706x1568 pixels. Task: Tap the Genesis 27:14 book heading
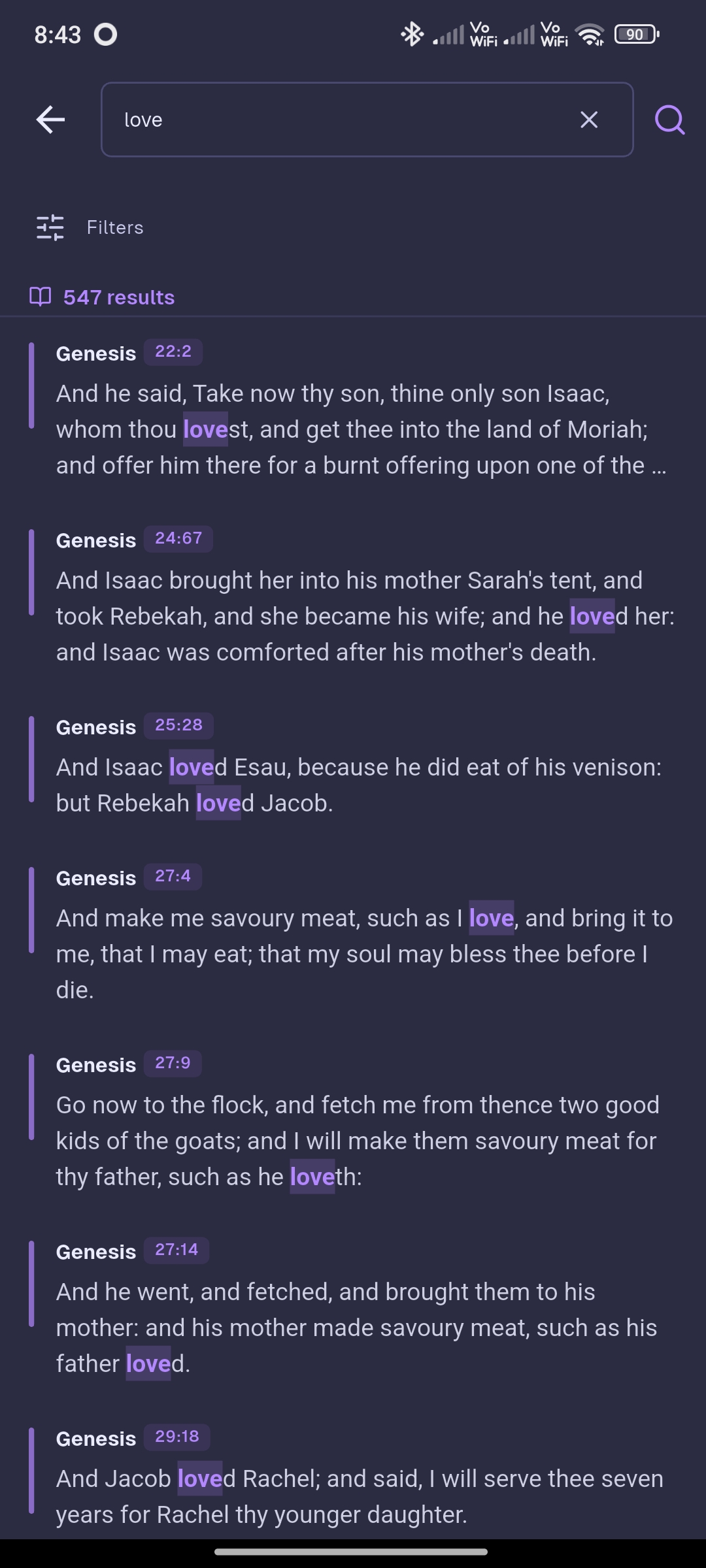pyautogui.click(x=95, y=1251)
